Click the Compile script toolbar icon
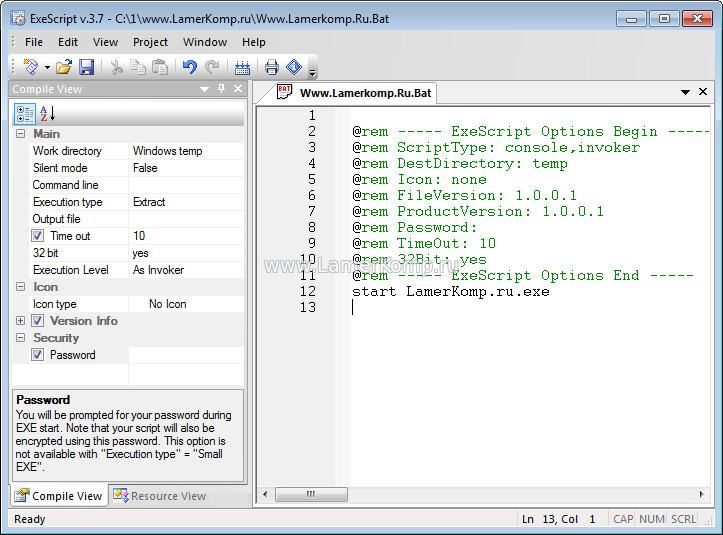Screen dimensions: 723x535 (x=242, y=67)
